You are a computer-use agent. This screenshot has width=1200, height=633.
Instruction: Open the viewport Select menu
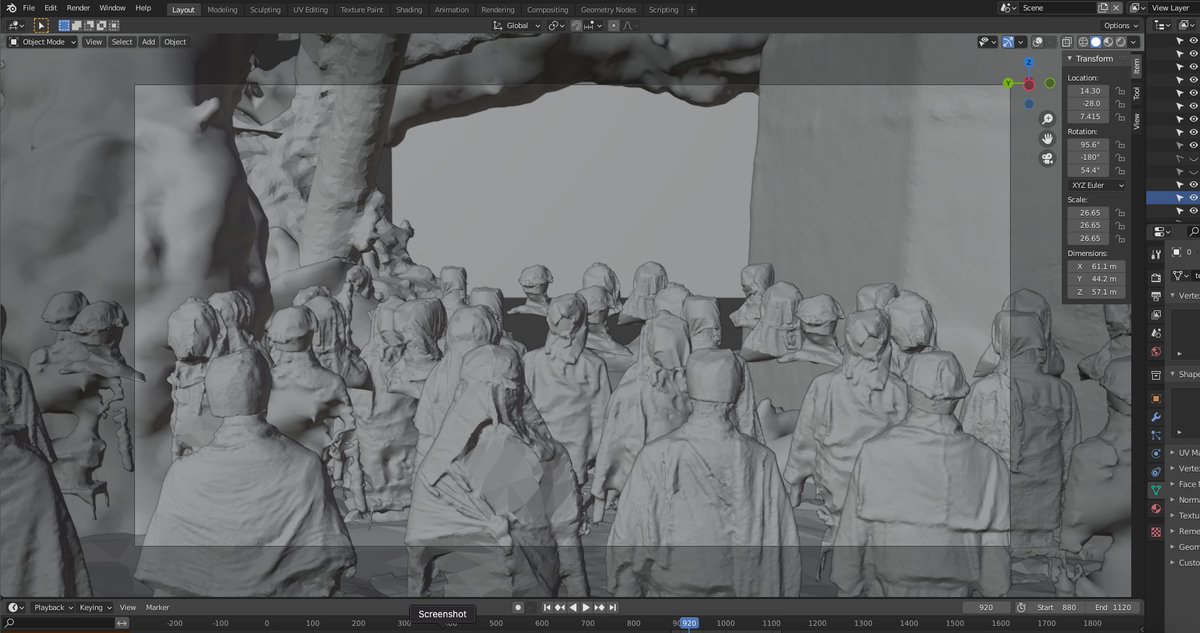122,42
